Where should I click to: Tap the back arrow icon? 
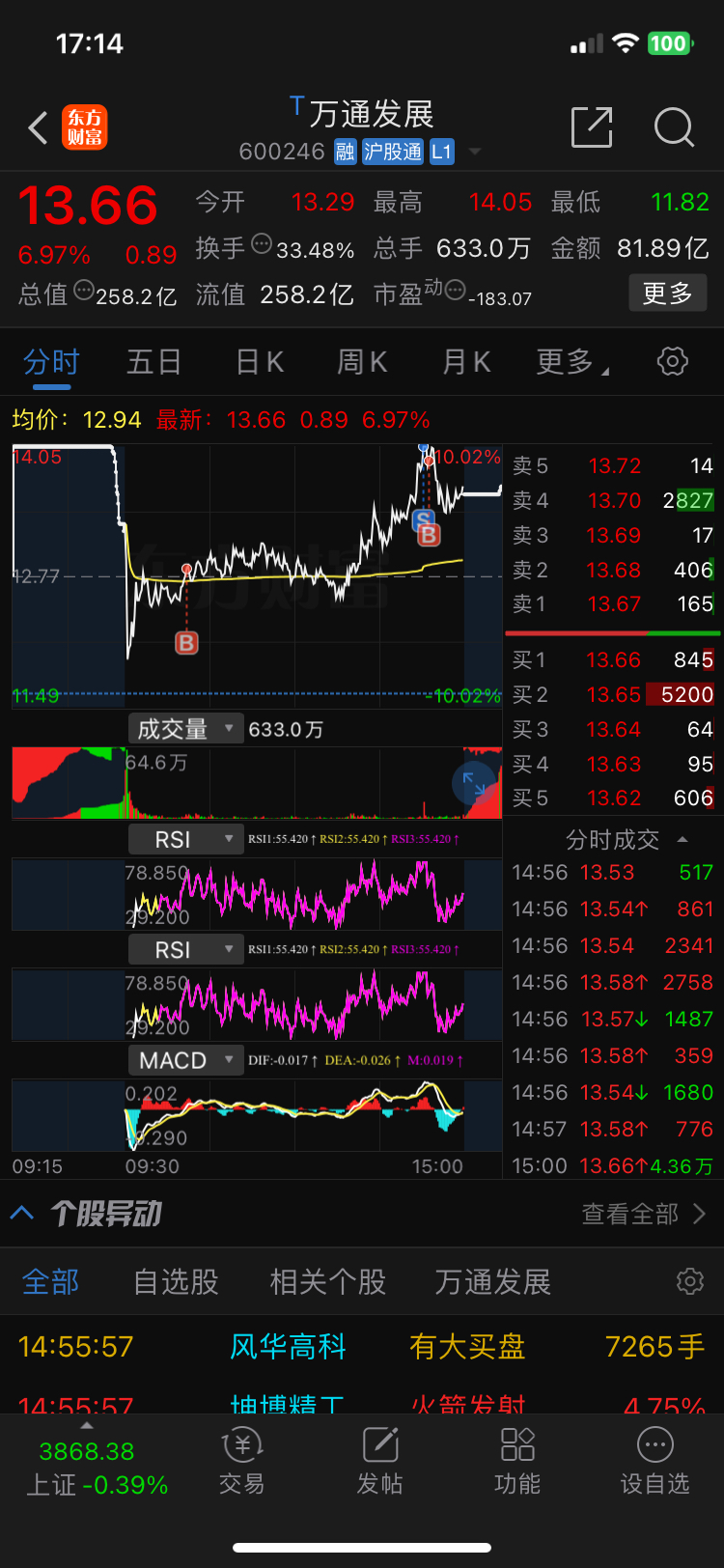(38, 127)
